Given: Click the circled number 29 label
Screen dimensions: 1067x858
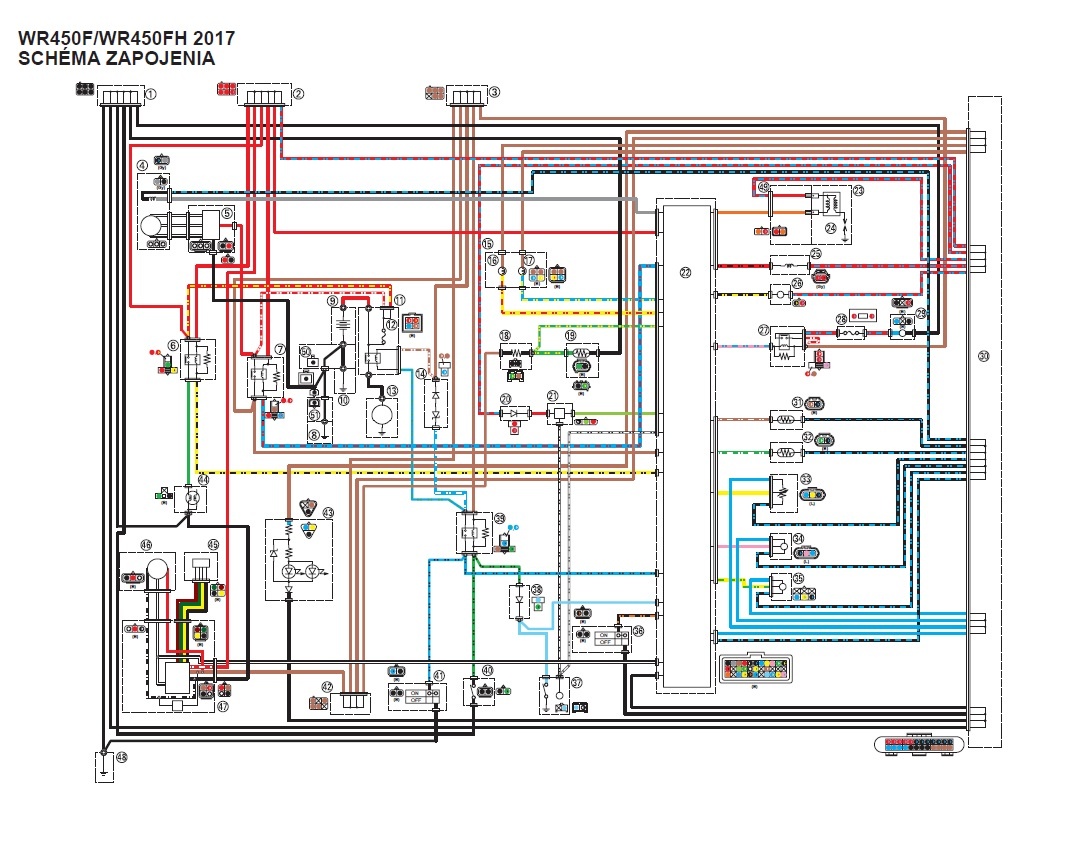Looking at the screenshot, I should [921, 314].
